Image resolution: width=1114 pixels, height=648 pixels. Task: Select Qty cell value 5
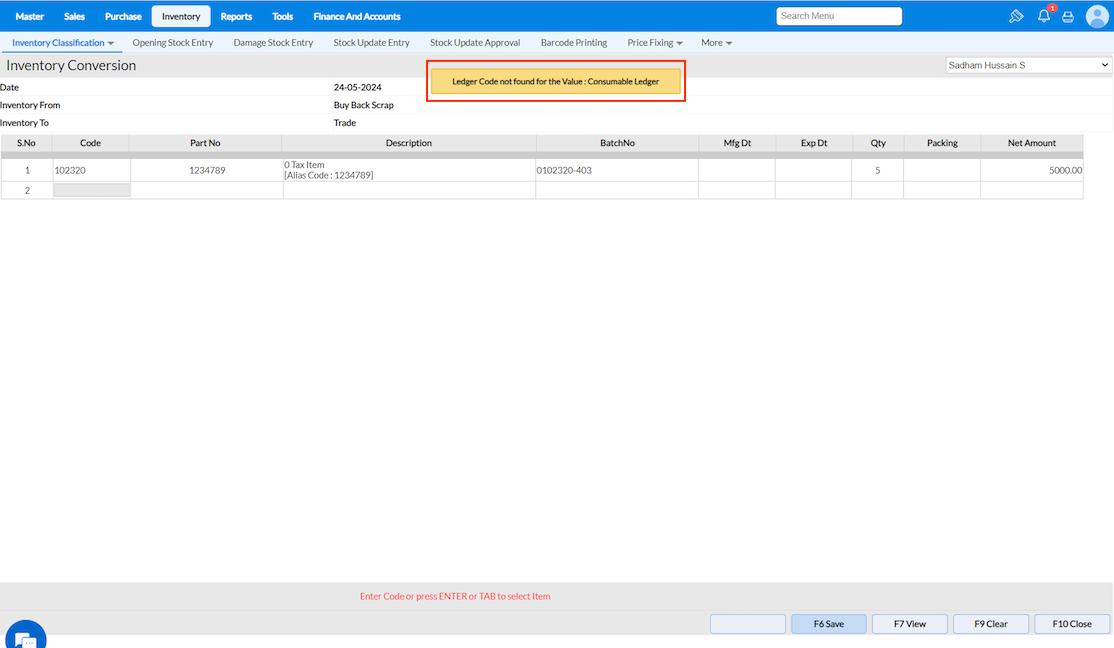(877, 171)
